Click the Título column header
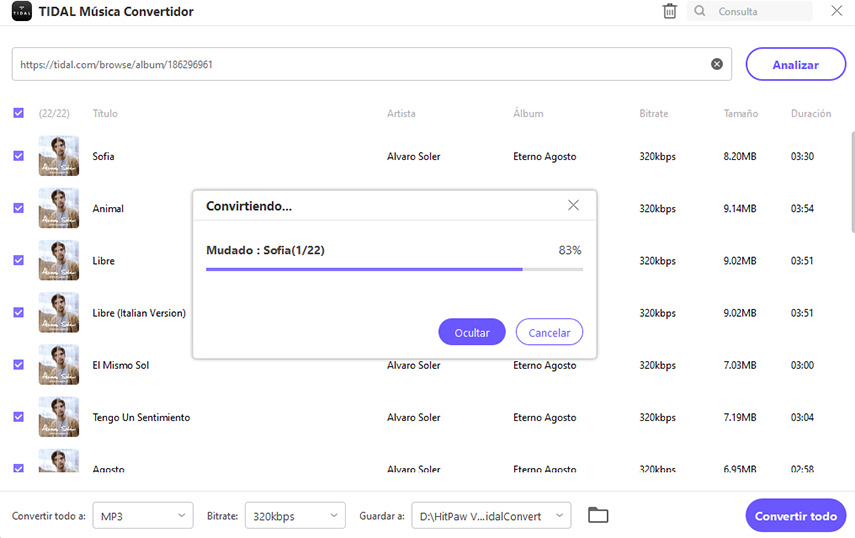 point(105,113)
